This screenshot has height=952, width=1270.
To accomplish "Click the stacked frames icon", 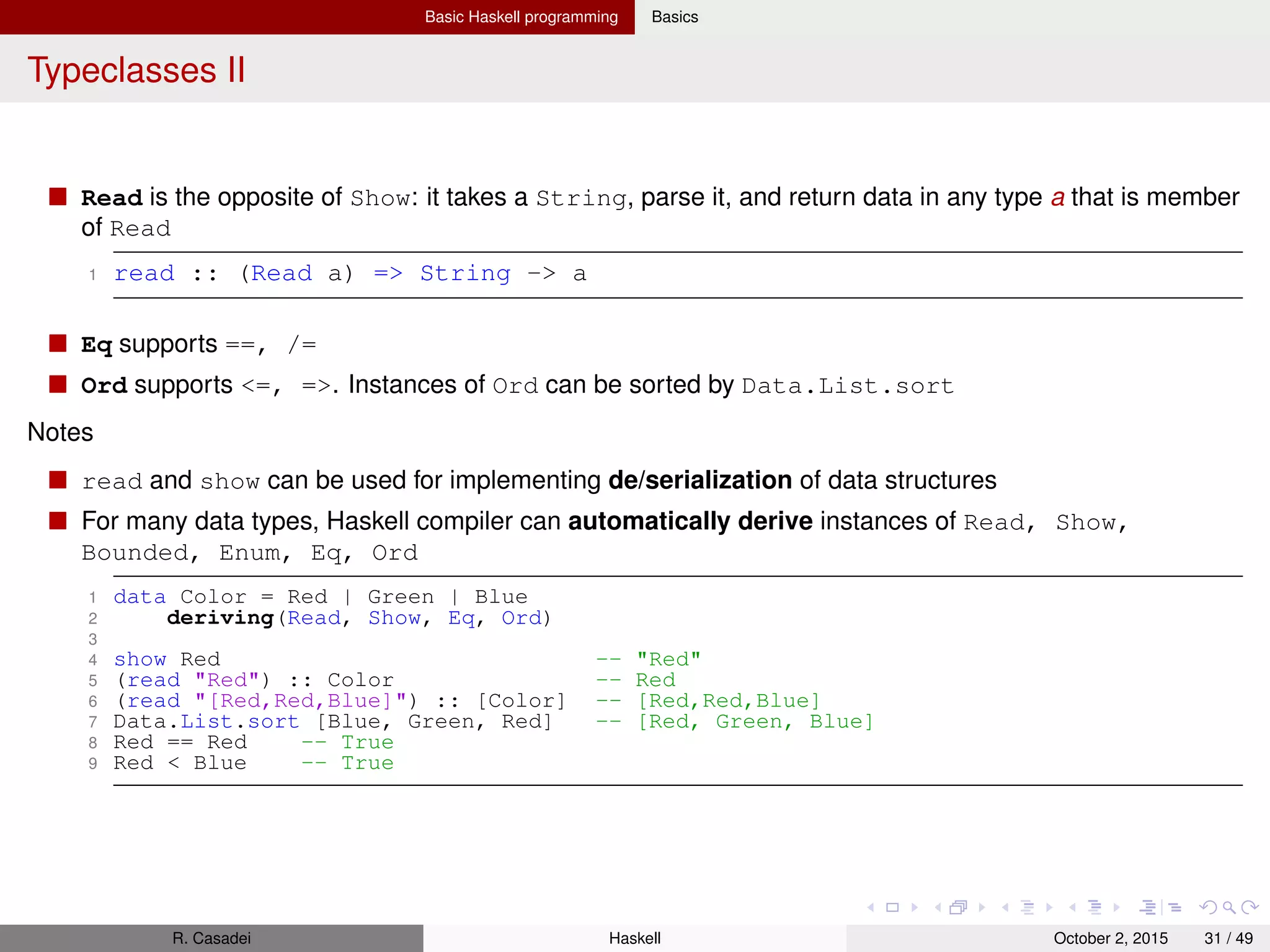I will click(x=959, y=907).
